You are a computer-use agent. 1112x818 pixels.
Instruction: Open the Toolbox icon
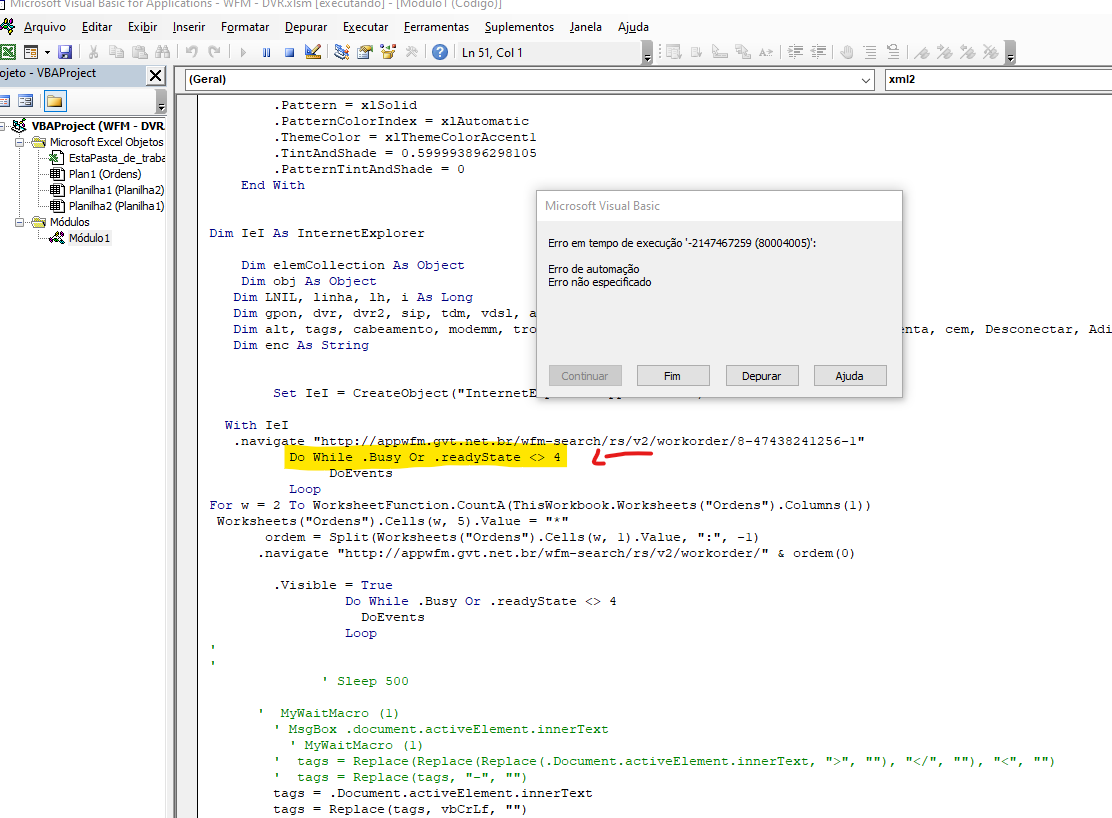pyautogui.click(x=411, y=52)
